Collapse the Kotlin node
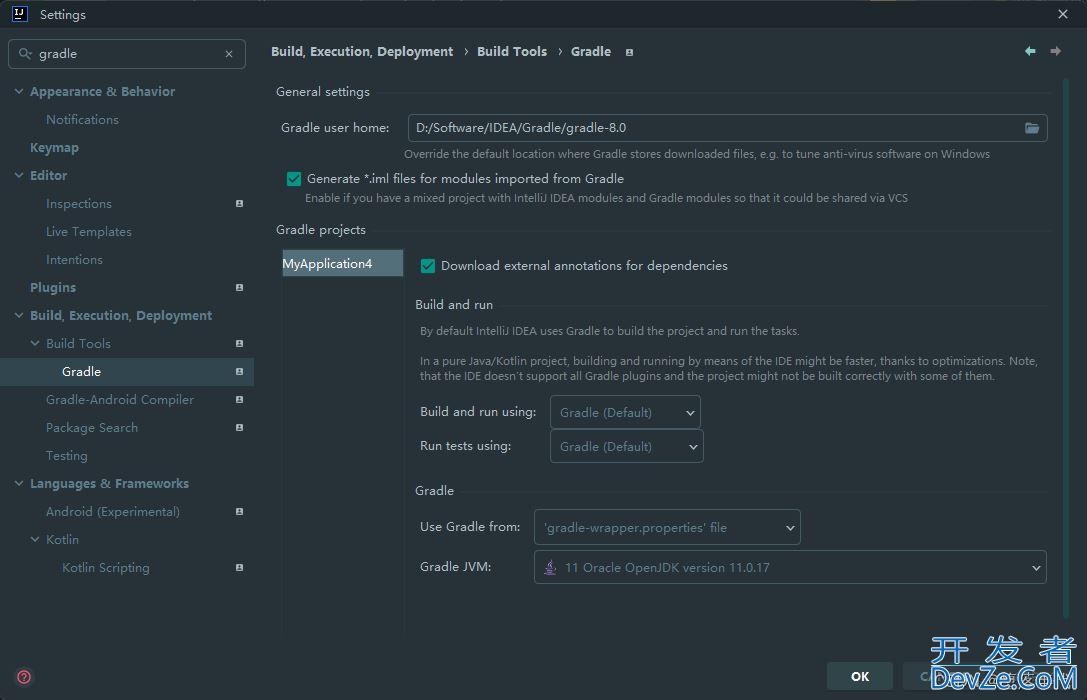The height and width of the screenshot is (700, 1087). 35,539
